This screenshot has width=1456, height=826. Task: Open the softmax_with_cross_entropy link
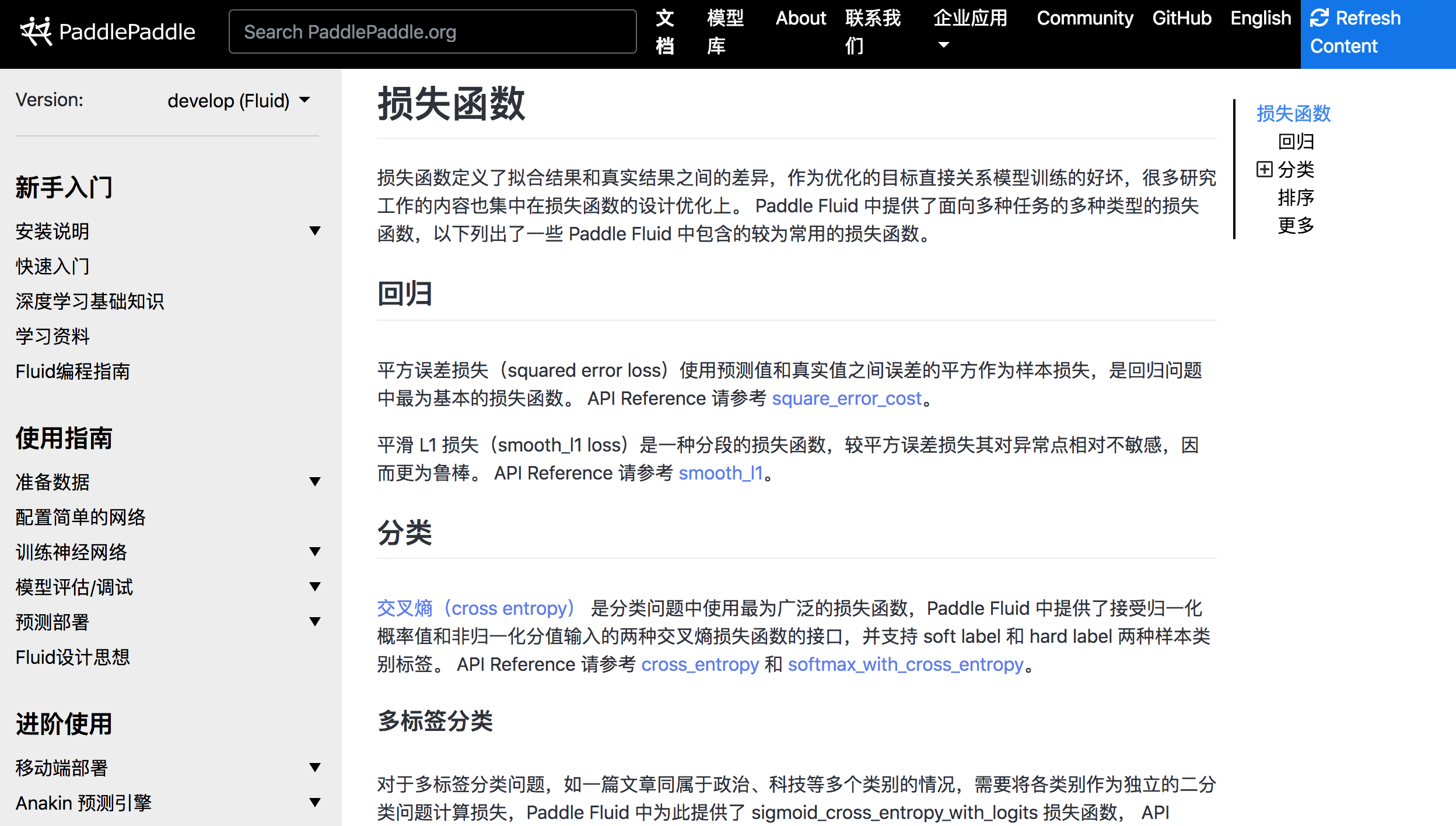(x=905, y=664)
